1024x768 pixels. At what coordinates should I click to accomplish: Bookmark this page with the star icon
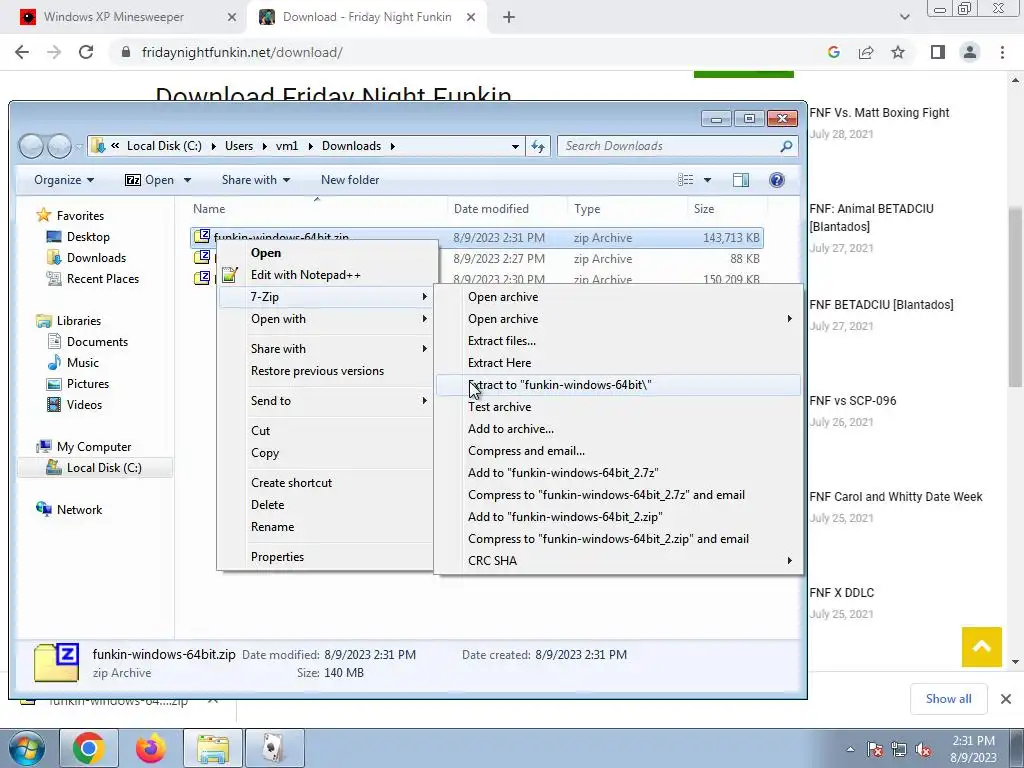[x=898, y=52]
